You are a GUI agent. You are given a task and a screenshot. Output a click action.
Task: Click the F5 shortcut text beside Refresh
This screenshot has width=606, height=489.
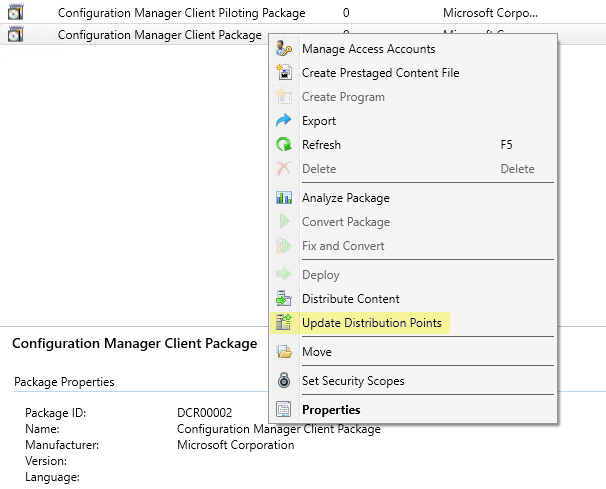coord(506,145)
